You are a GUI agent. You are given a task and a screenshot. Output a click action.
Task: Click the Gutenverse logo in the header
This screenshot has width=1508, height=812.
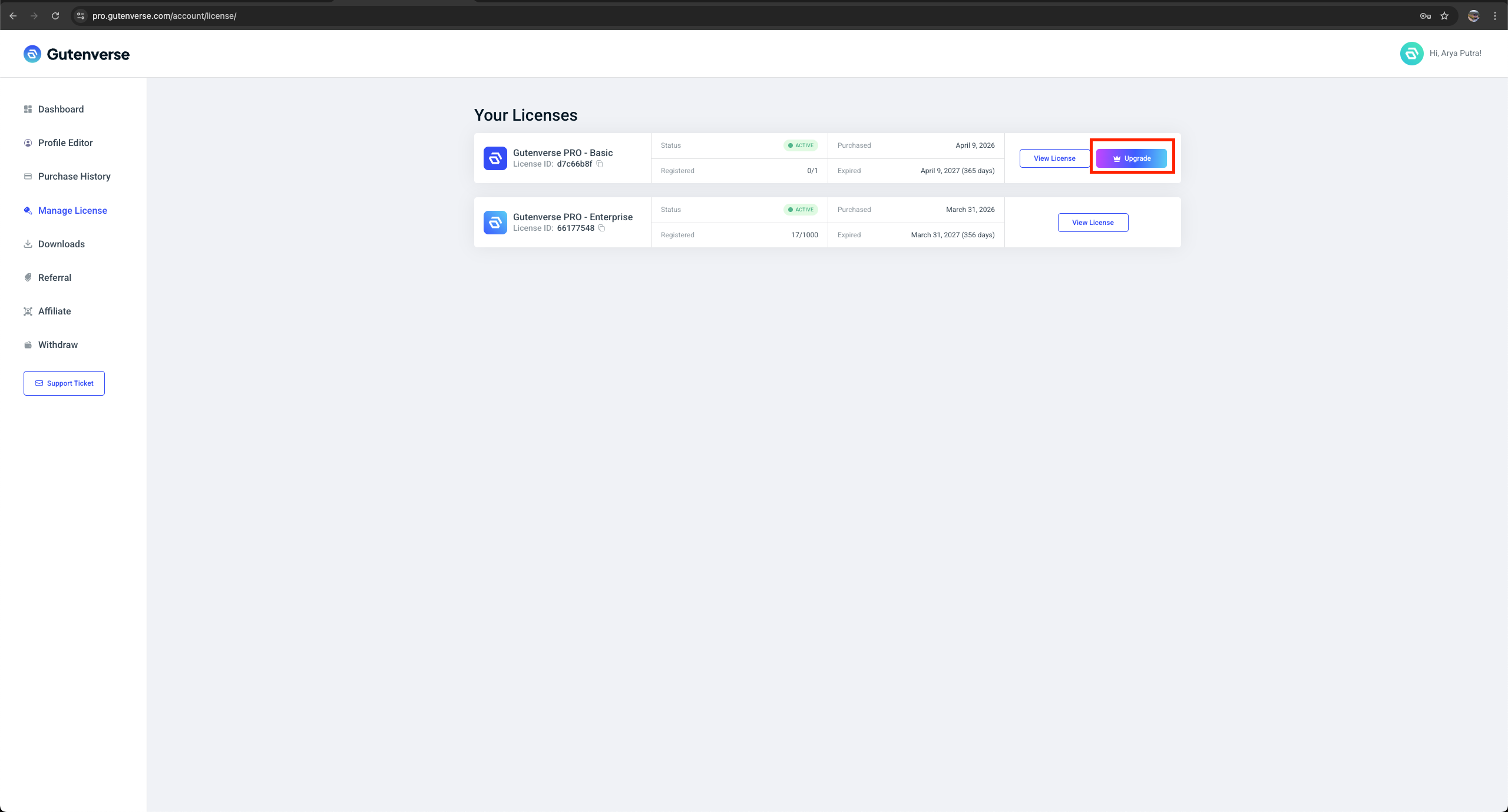pos(77,54)
